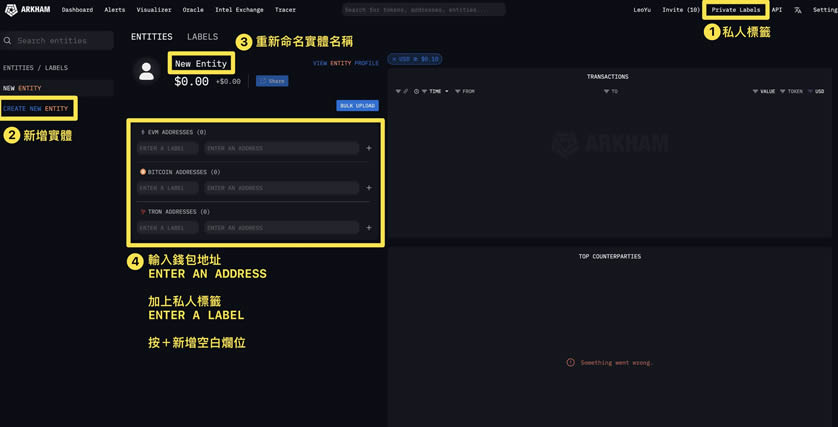Open the FROM column filter

coord(458,91)
